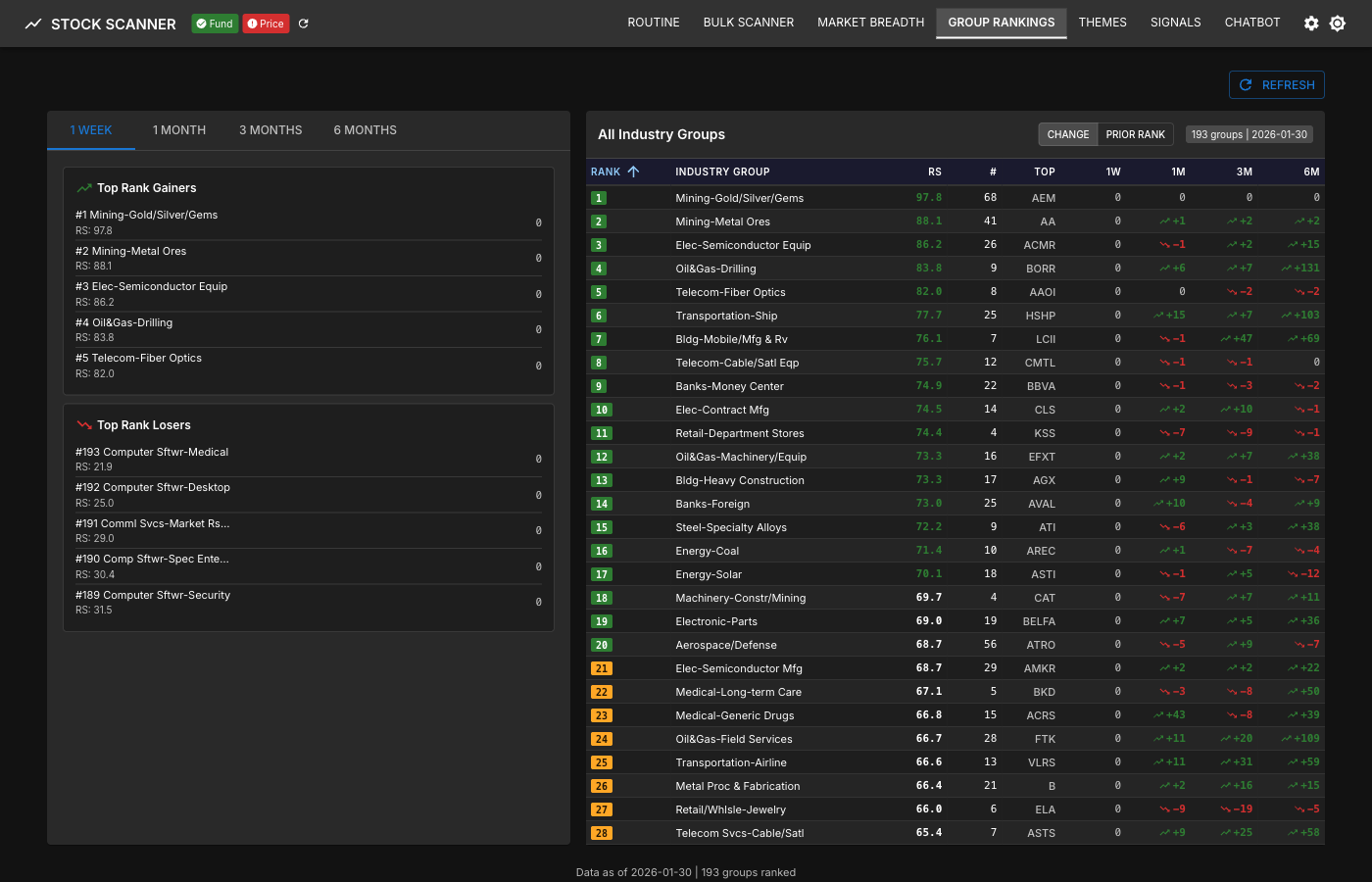Click the Top Rank Gainers trending-up icon
1372x882 pixels.
84,188
